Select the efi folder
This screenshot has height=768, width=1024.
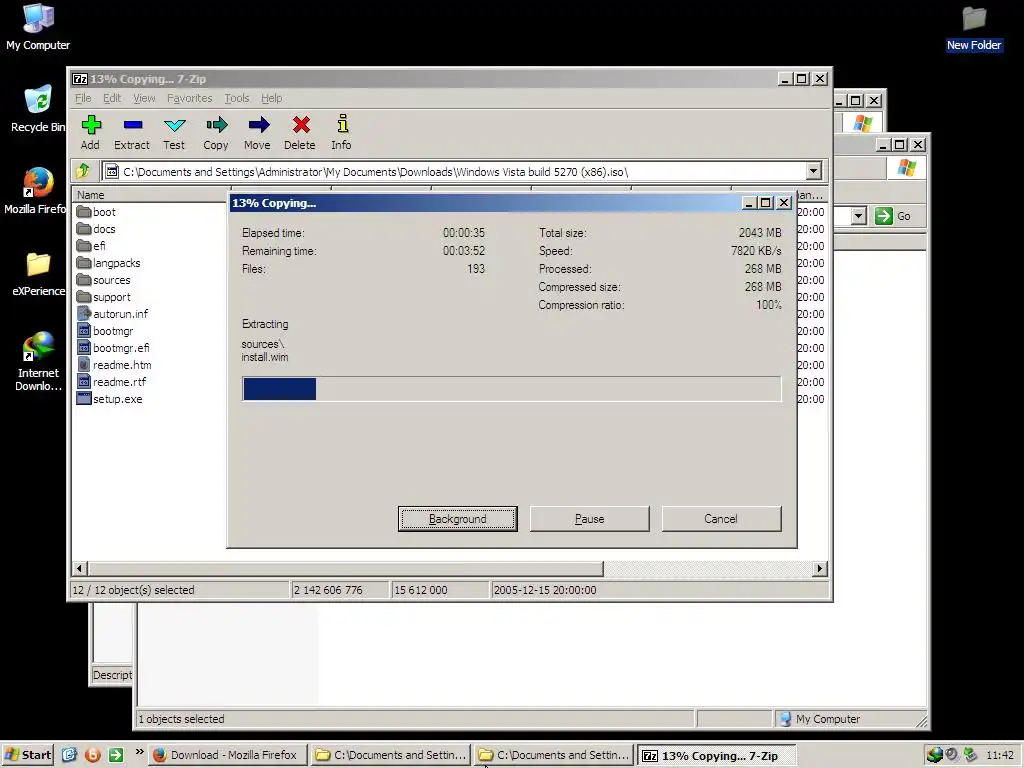click(x=91, y=246)
